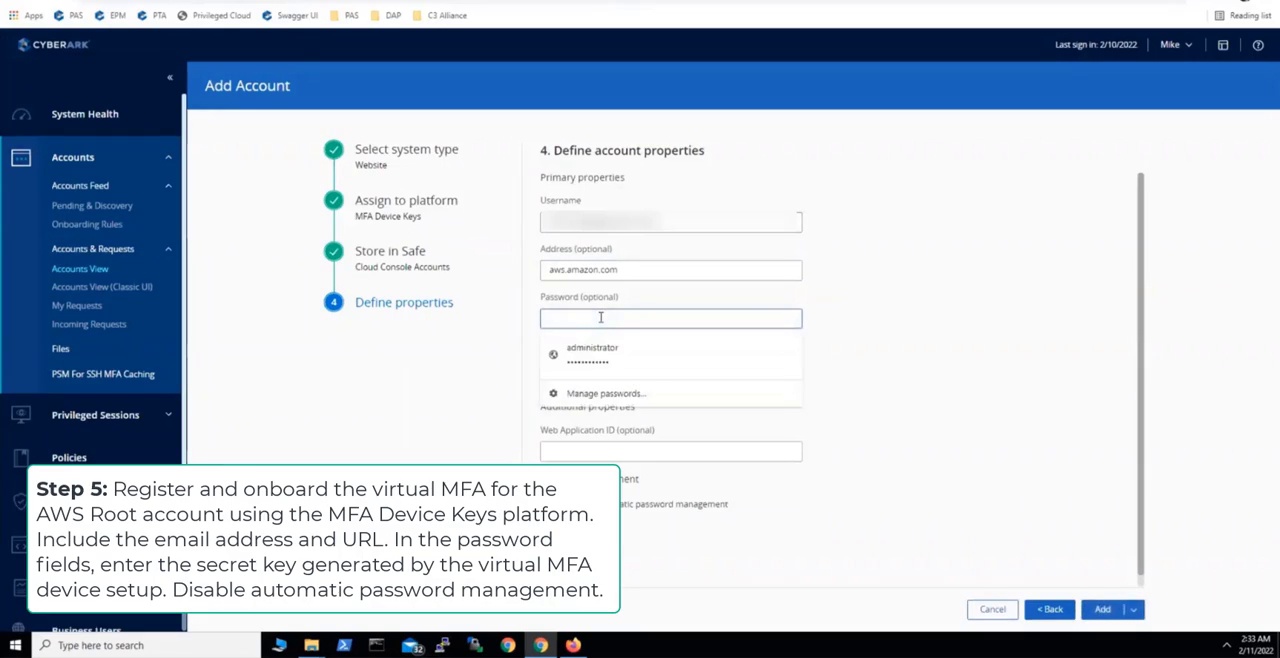Go Back to previous step
The height and width of the screenshot is (658, 1280).
(1050, 609)
